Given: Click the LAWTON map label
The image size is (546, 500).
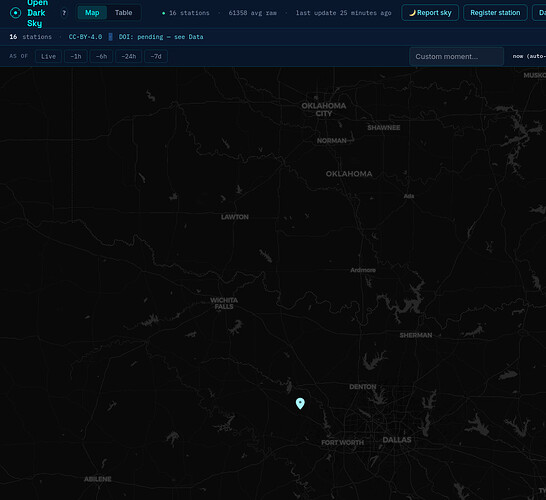Looking at the screenshot, I should coord(235,217).
